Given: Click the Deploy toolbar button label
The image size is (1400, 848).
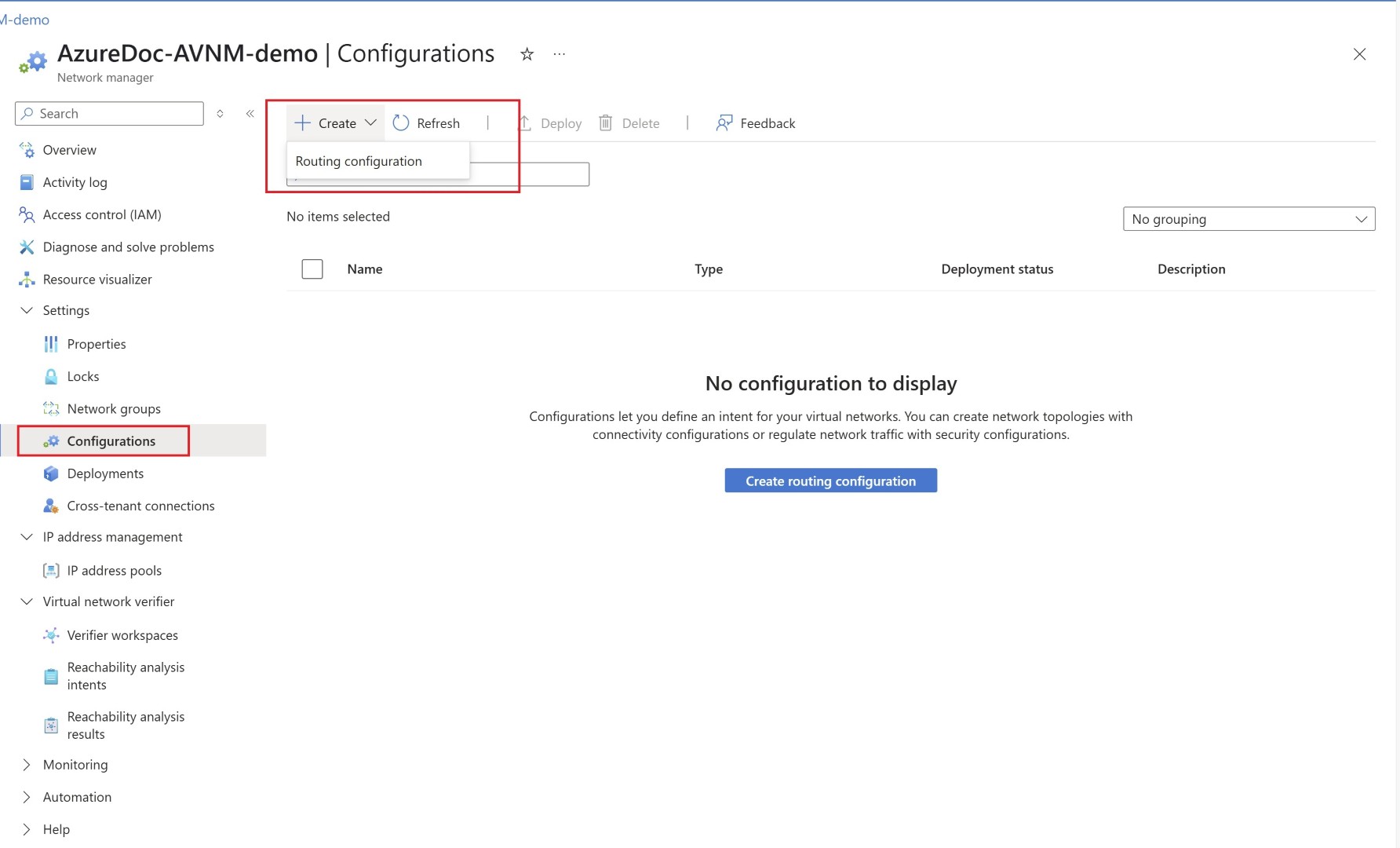Looking at the screenshot, I should click(561, 123).
